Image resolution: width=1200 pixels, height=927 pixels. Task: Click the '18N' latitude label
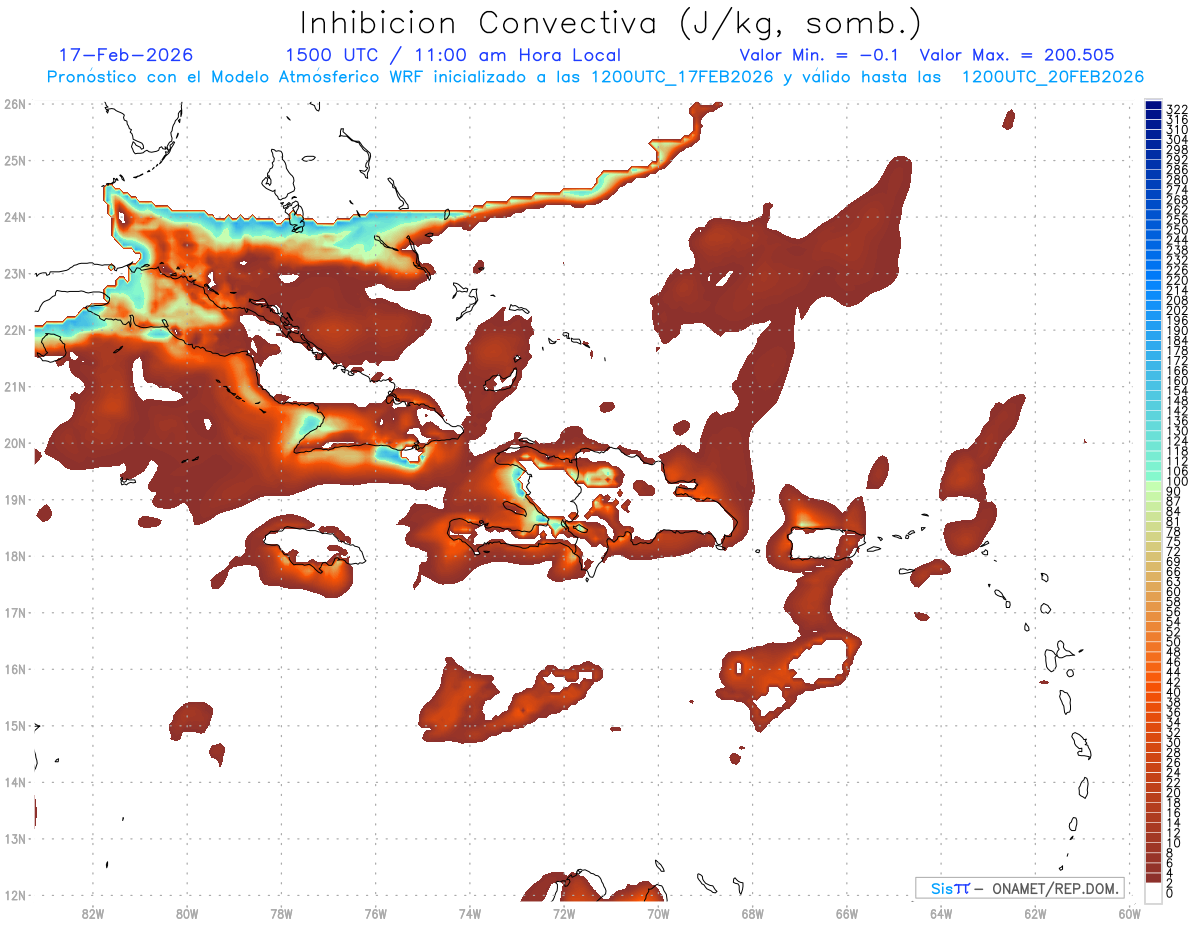click(14, 556)
